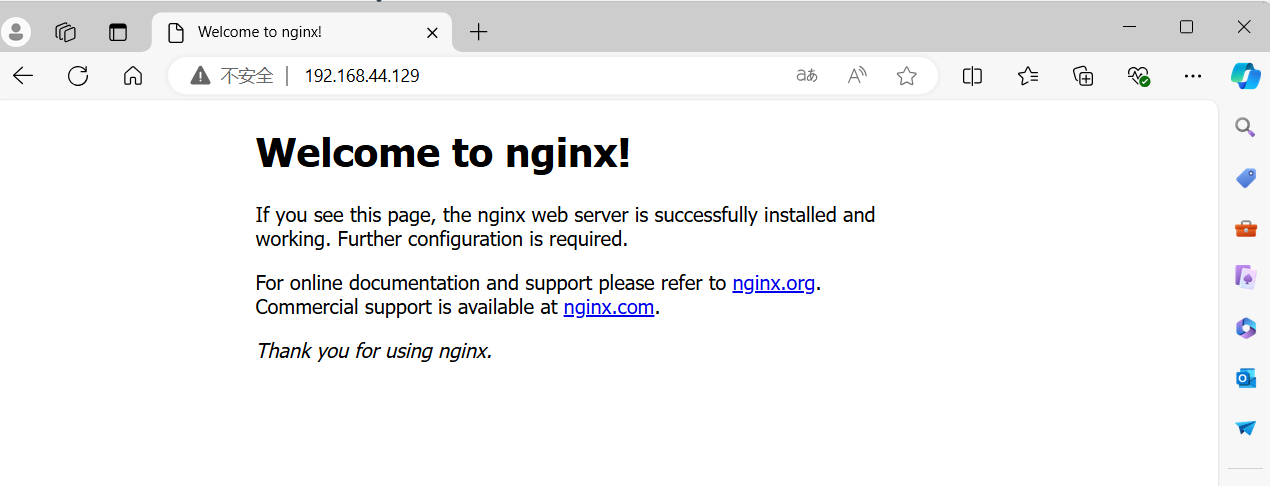Open sidebar Games icon
This screenshot has width=1270, height=486.
pyautogui.click(x=1245, y=277)
